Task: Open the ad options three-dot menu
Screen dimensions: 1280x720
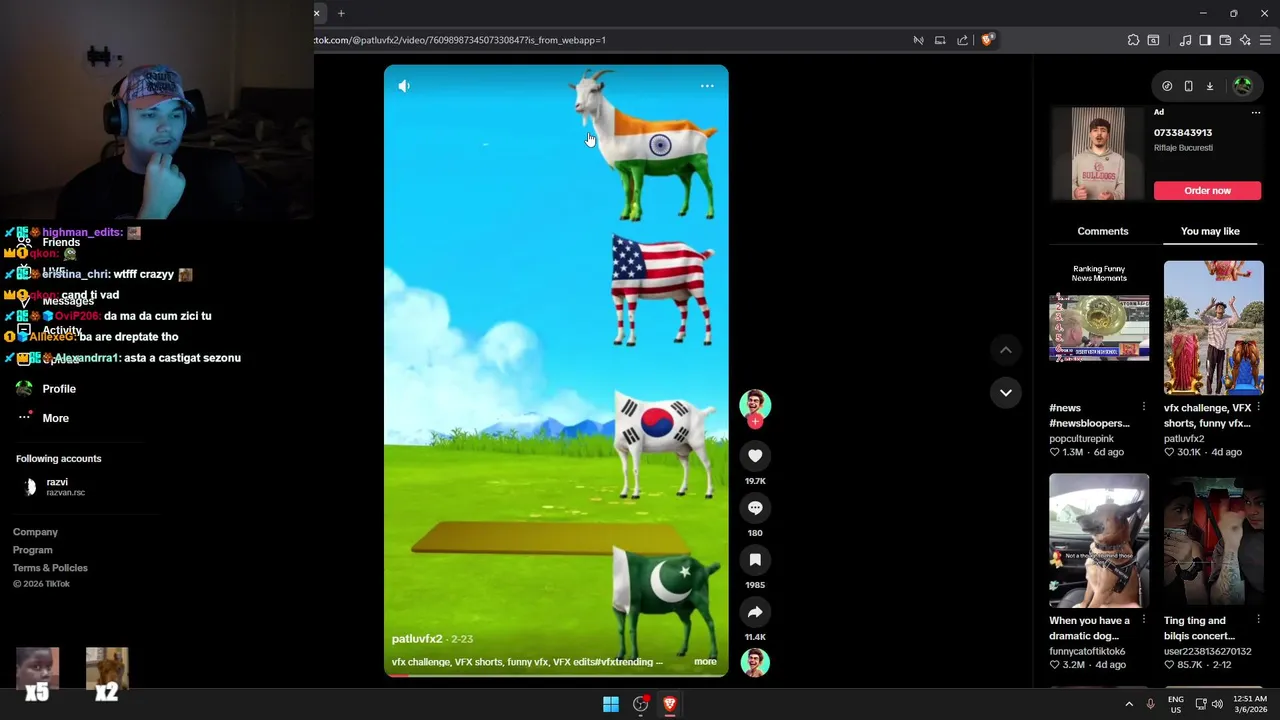Action: coord(1256,112)
